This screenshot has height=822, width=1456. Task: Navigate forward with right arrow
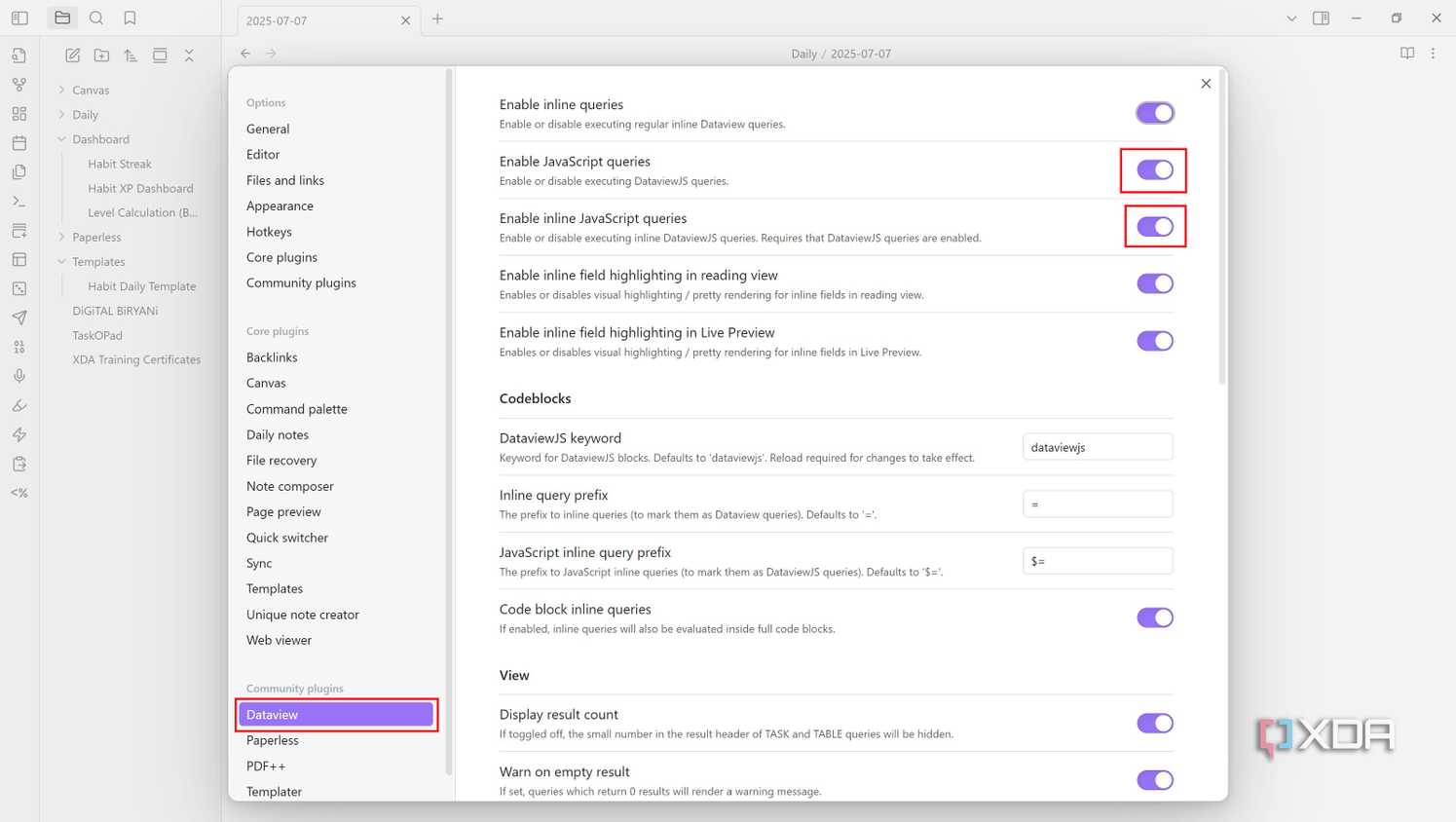[x=271, y=54]
